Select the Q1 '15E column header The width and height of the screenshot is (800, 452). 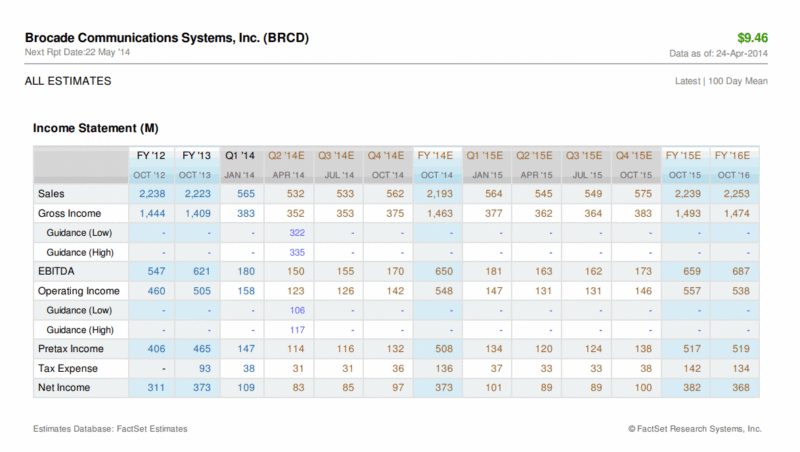485,156
